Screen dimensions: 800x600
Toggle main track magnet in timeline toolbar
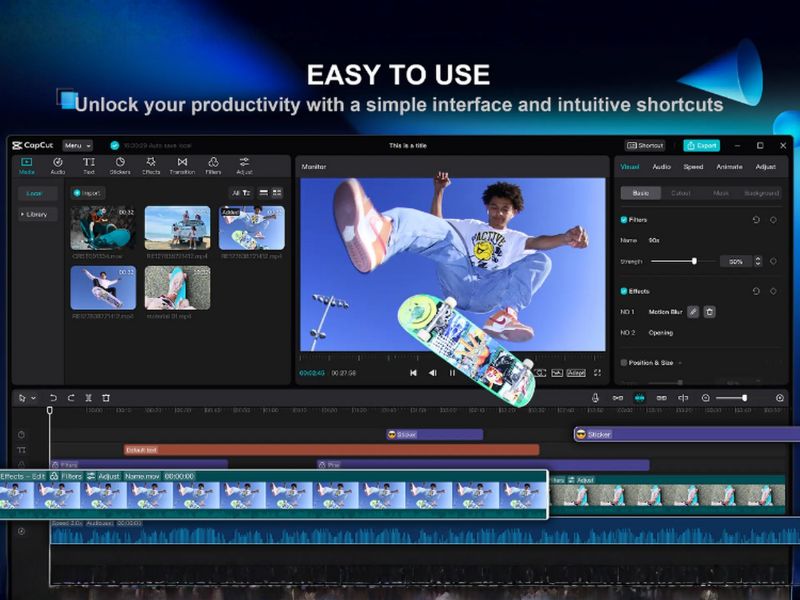coord(618,398)
